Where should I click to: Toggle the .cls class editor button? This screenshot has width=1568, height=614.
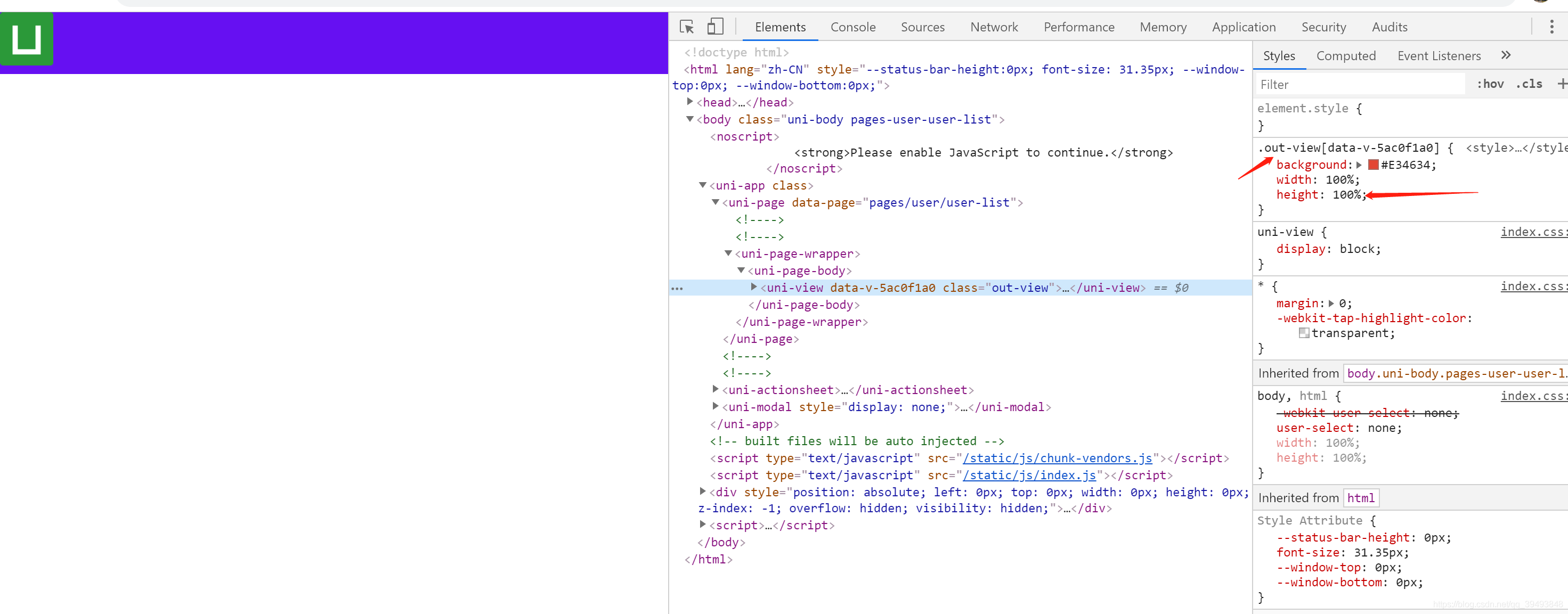1529,84
